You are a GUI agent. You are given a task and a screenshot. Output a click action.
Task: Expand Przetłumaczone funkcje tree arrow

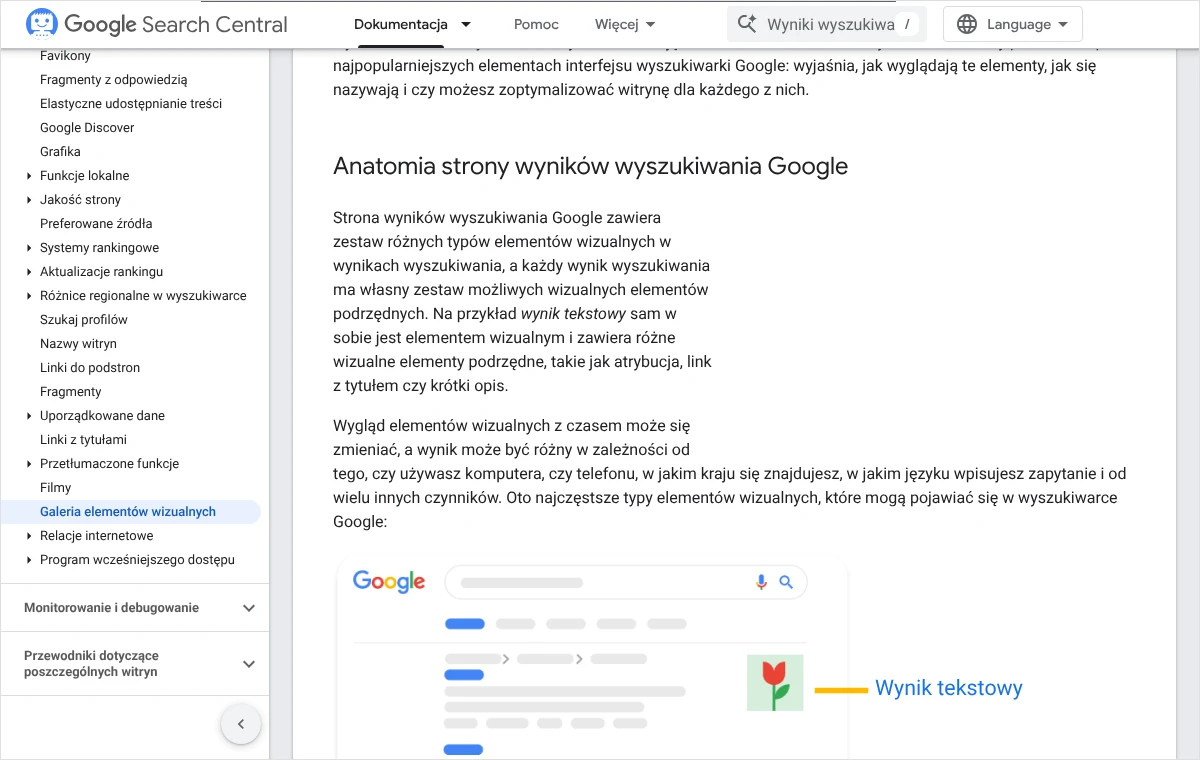click(30, 464)
